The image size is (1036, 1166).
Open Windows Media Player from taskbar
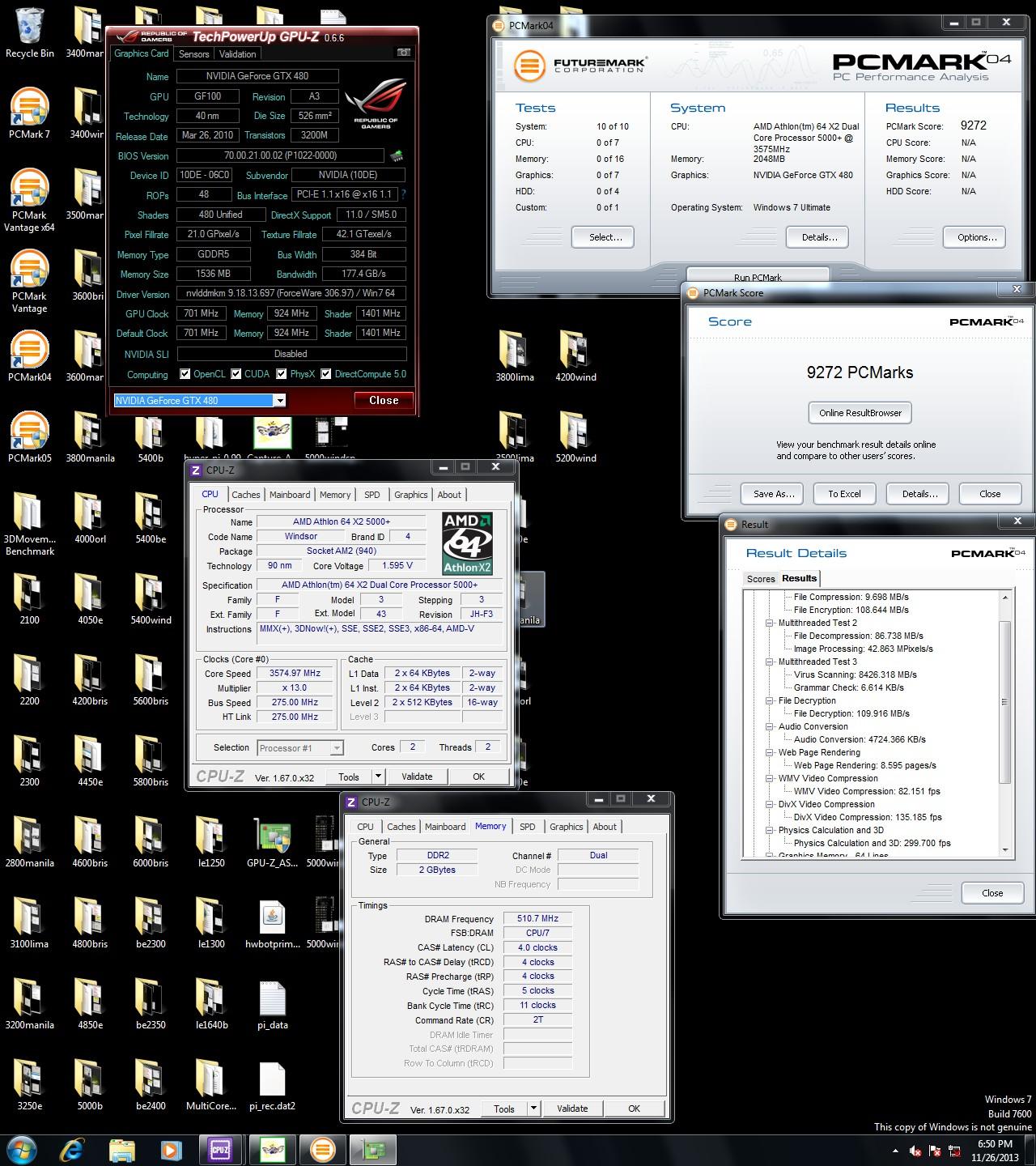tap(171, 1150)
